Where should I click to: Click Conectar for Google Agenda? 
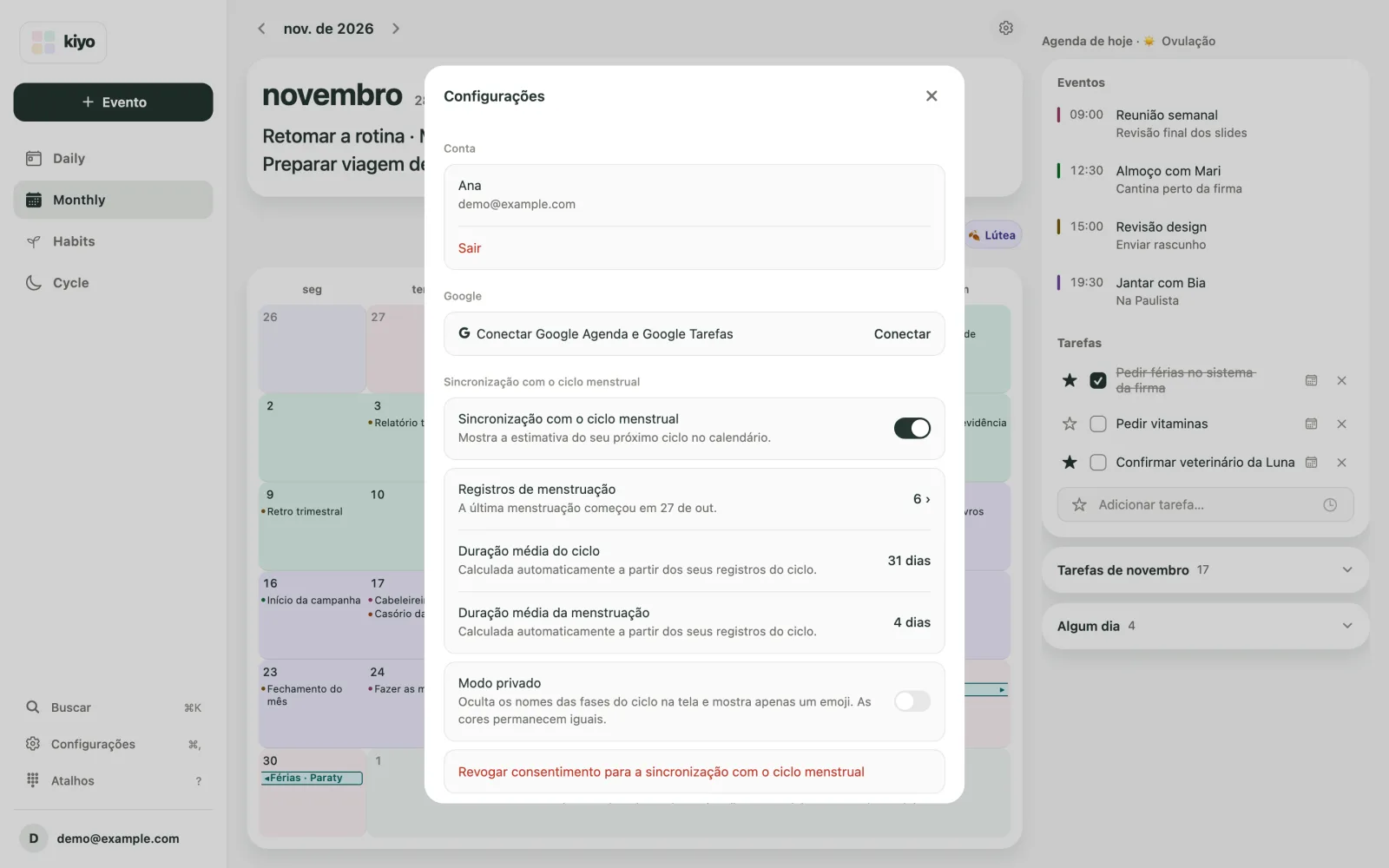(902, 334)
